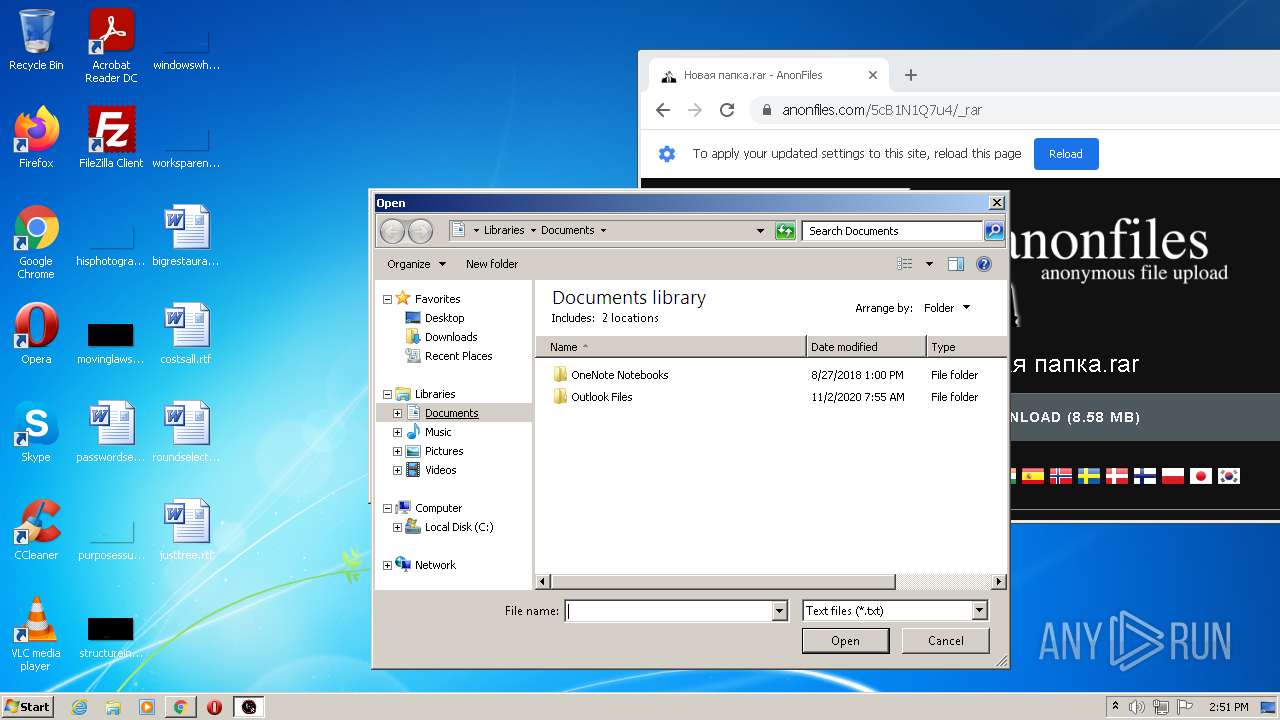Screen dimensions: 1280x720
Task: Click the Reload button in Chrome infobar
Action: [1065, 154]
